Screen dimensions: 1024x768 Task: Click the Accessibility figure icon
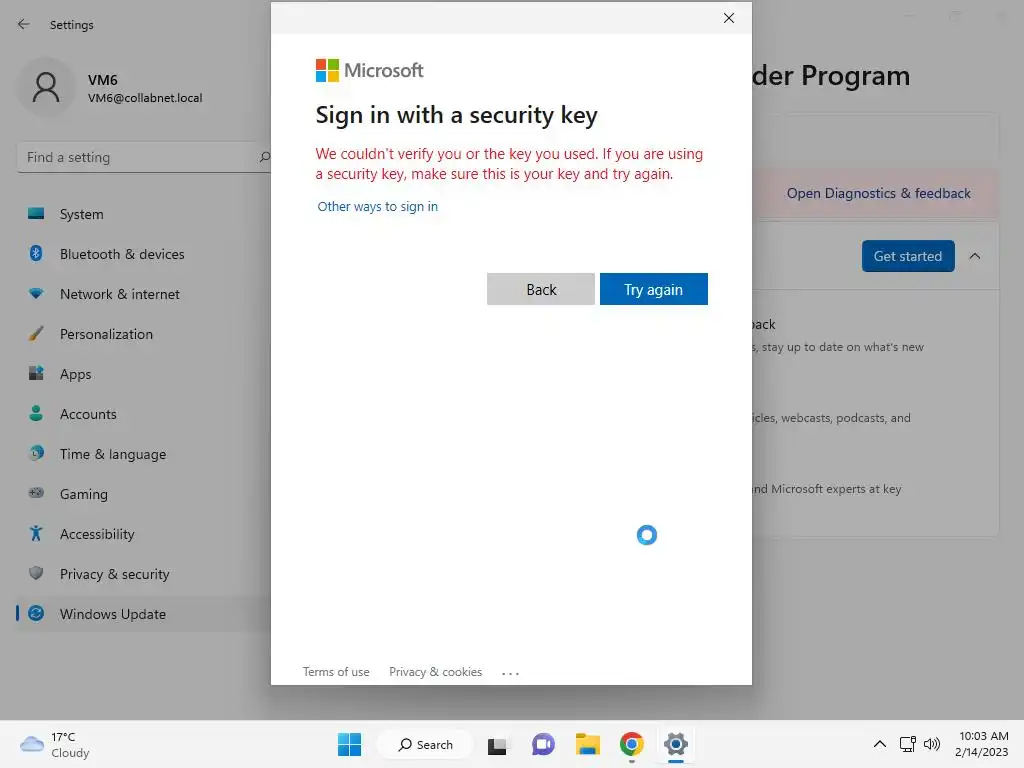tap(36, 534)
